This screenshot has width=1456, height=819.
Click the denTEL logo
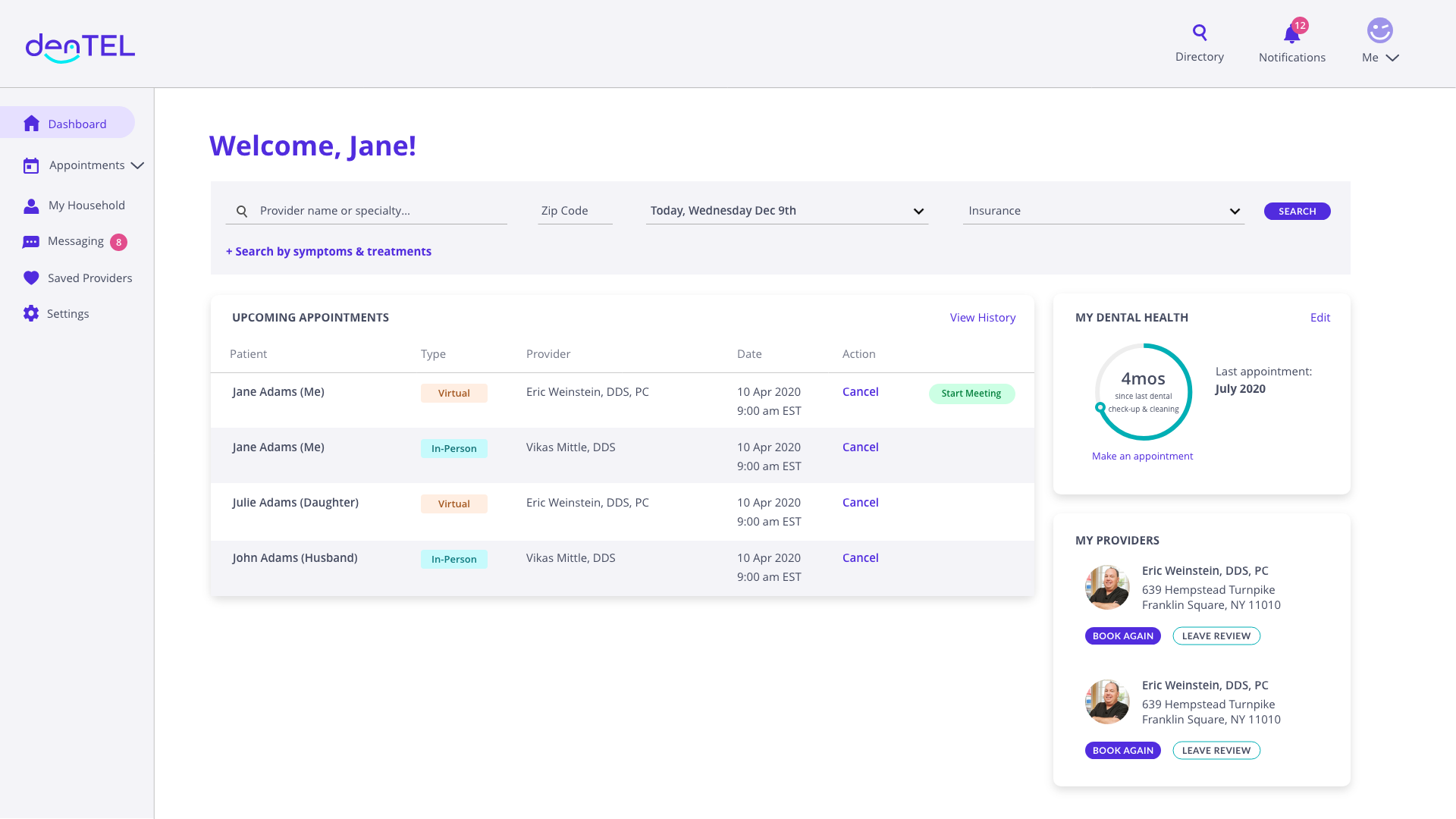[x=80, y=48]
